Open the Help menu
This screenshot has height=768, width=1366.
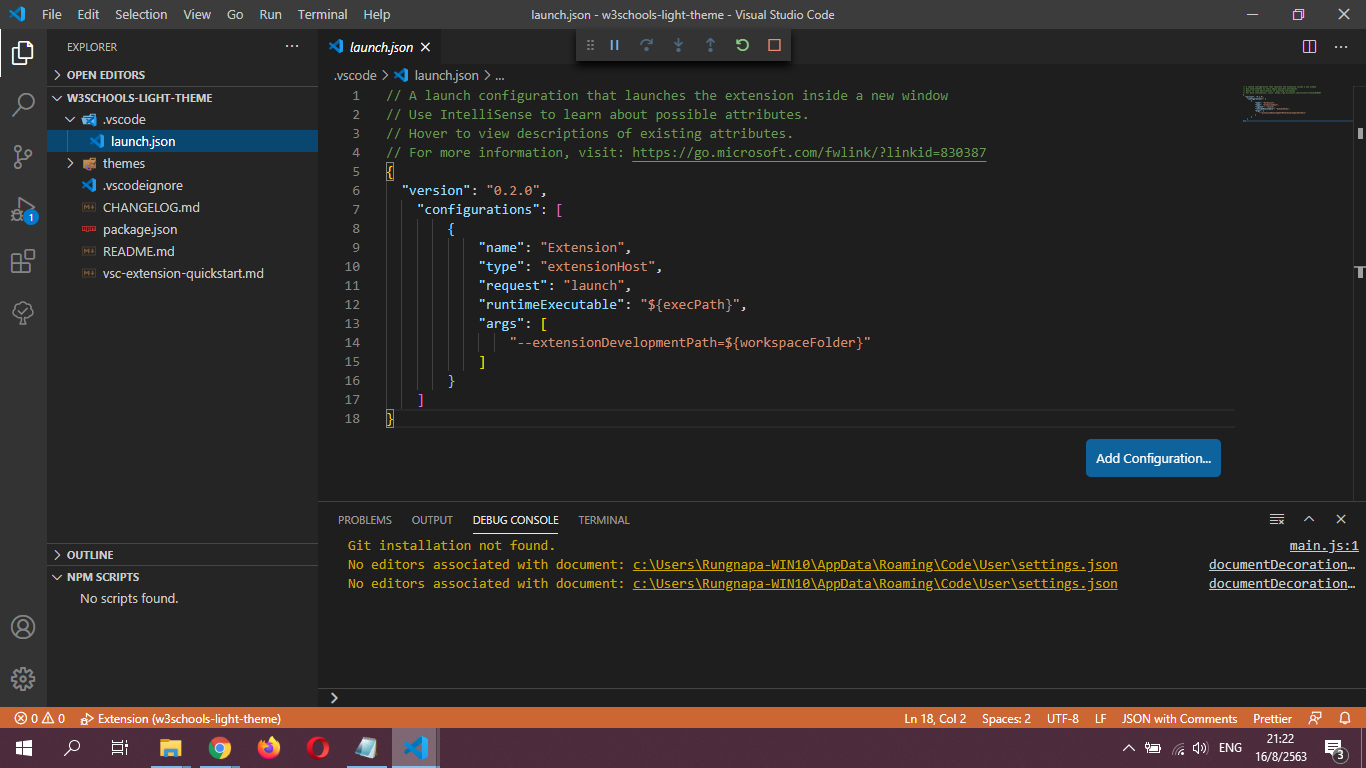click(377, 14)
